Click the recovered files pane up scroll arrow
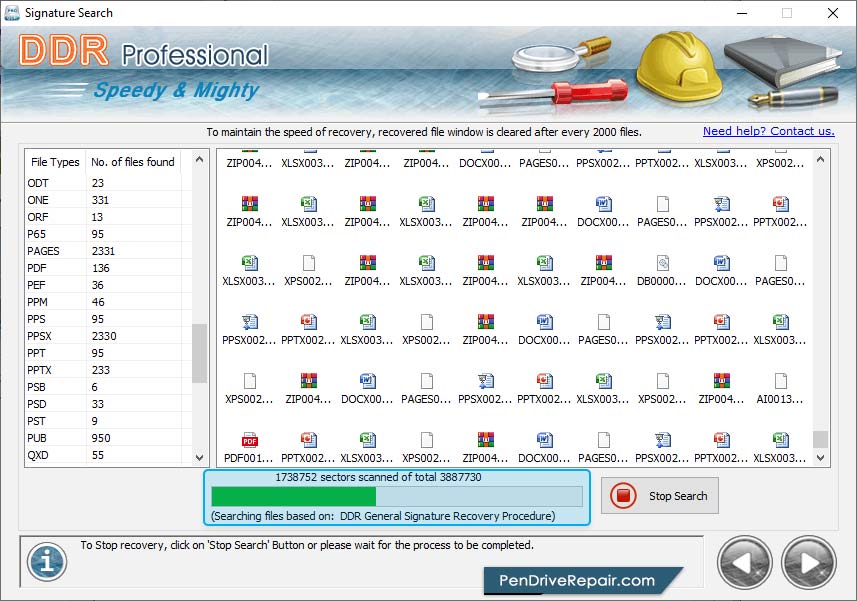This screenshot has width=857, height=601. (820, 160)
